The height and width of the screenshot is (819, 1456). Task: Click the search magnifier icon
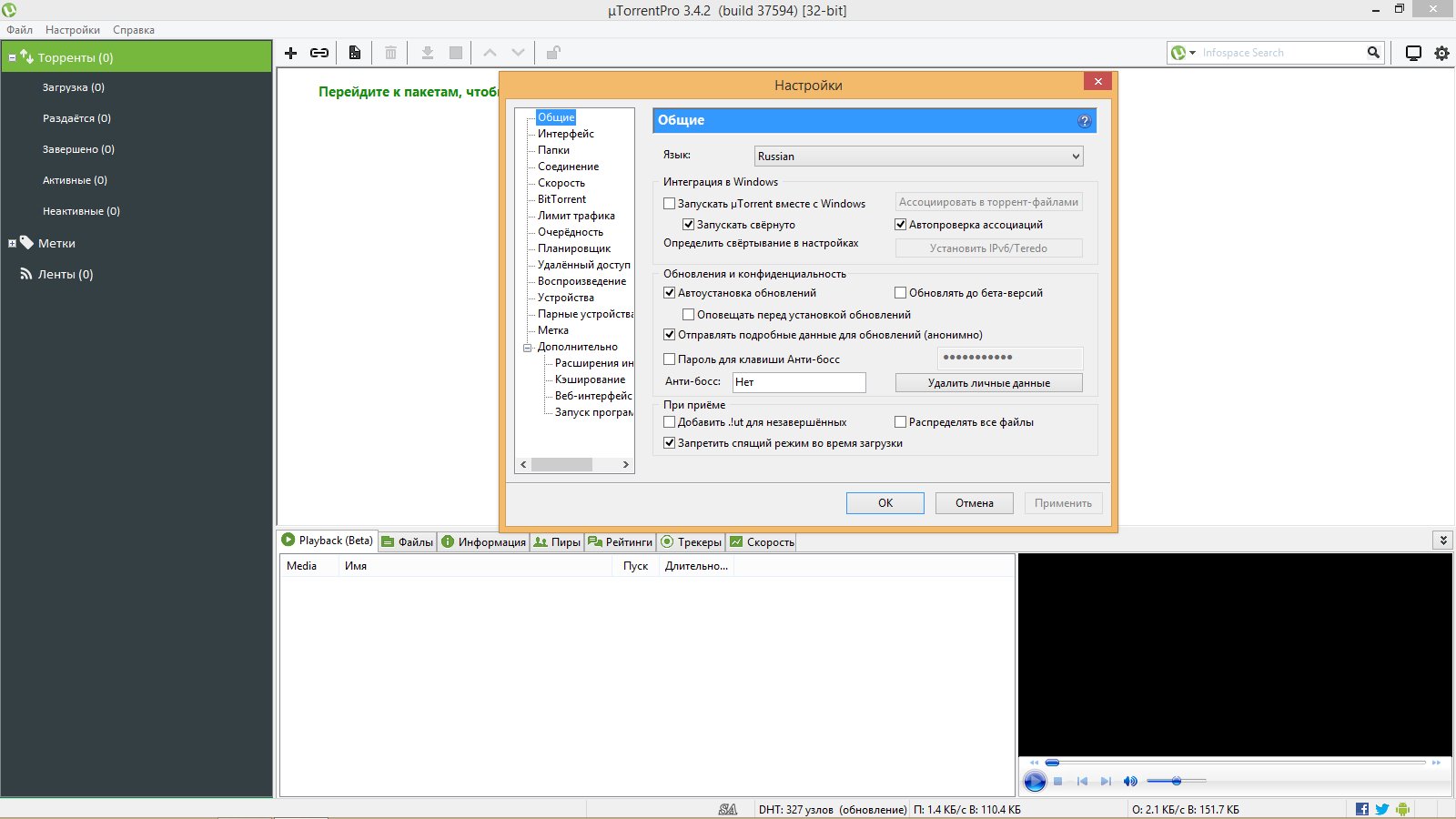click(x=1373, y=53)
